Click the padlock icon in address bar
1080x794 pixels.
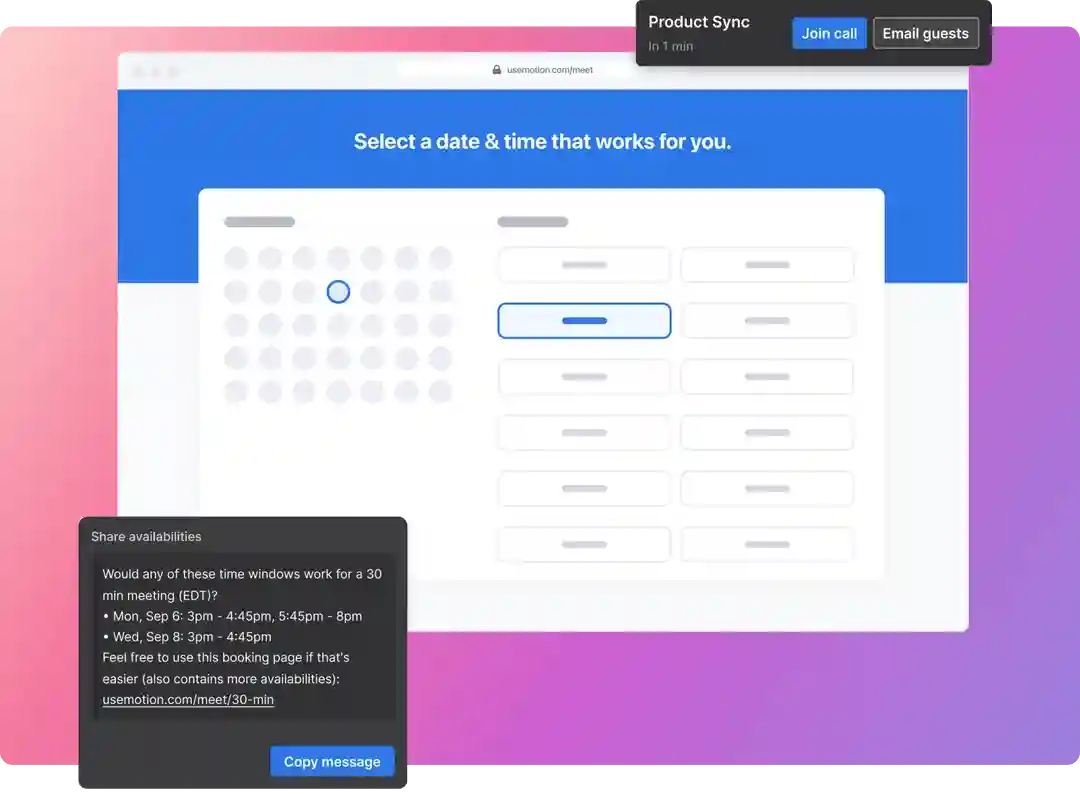pyautogui.click(x=497, y=70)
